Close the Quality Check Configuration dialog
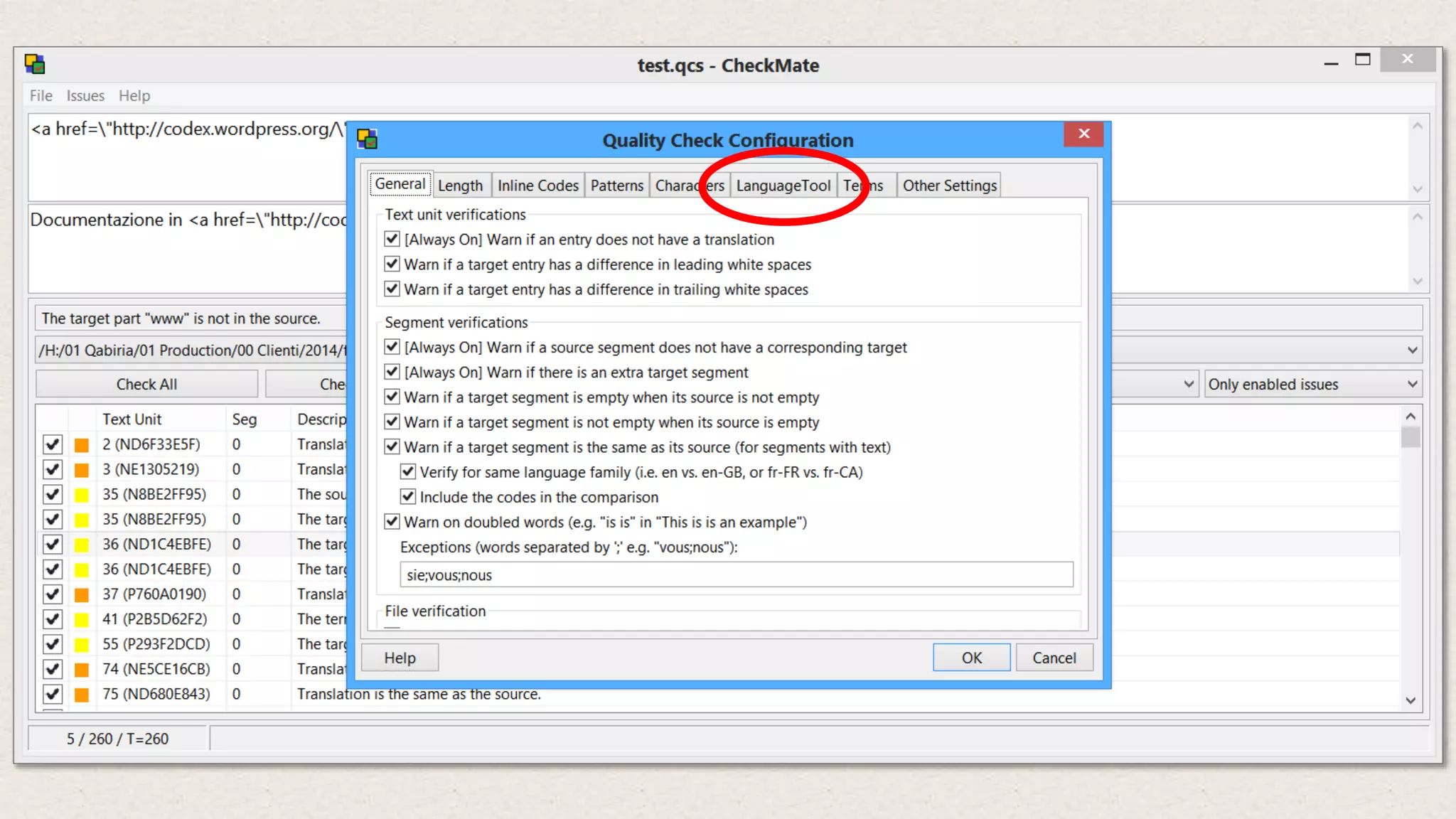 point(1083,134)
